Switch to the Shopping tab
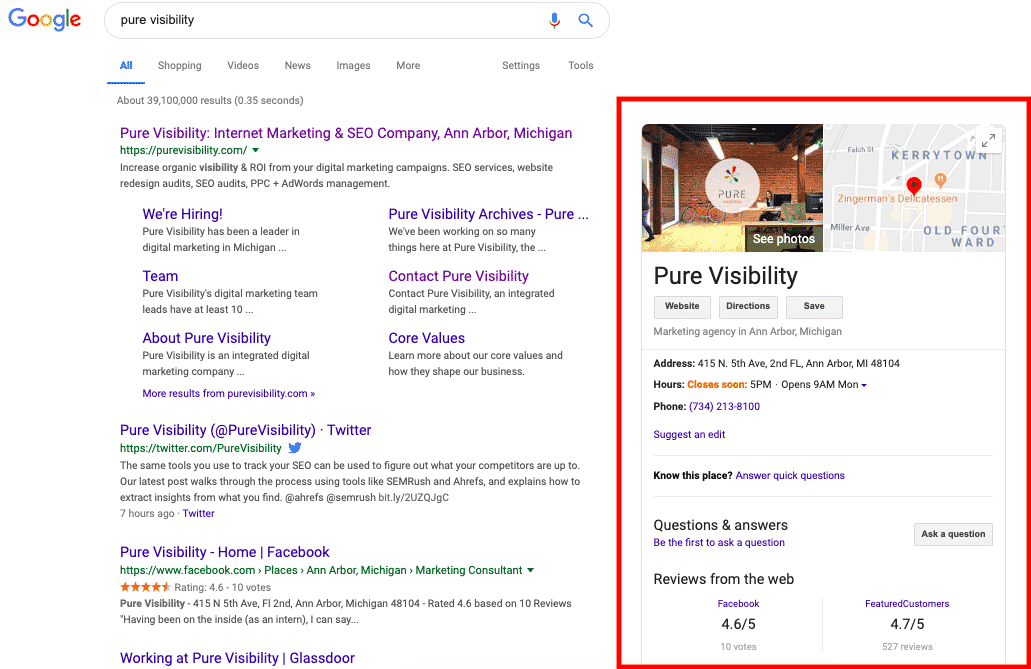Image resolution: width=1031 pixels, height=669 pixels. pyautogui.click(x=180, y=66)
